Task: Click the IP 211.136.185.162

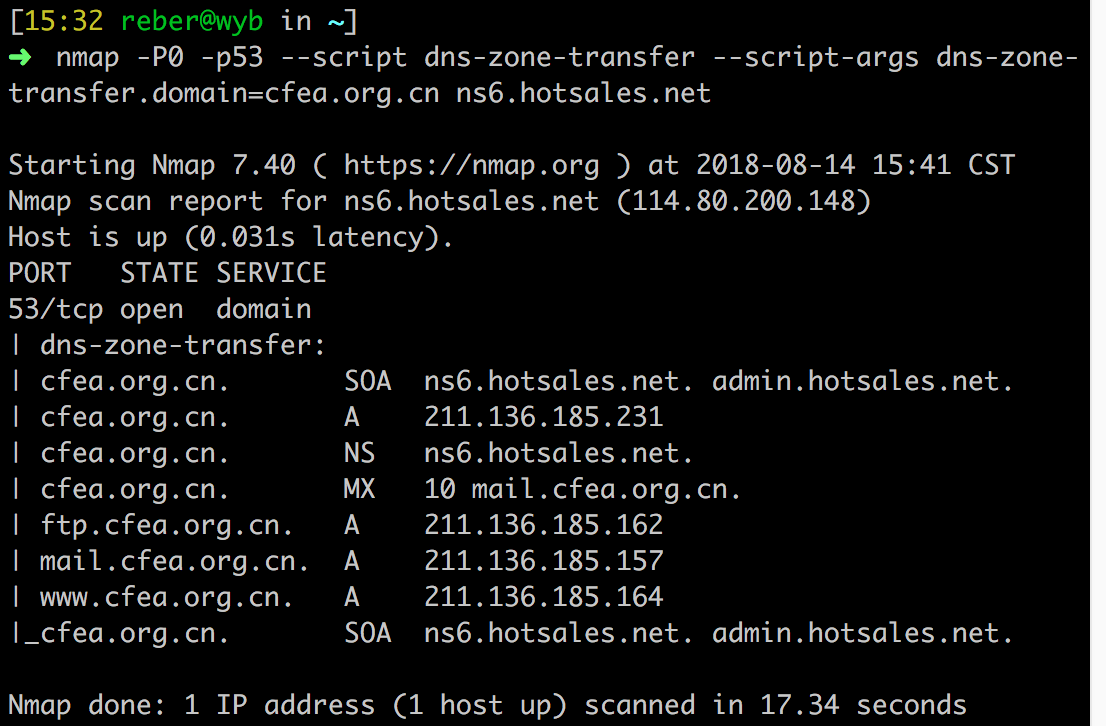Action: pos(543,525)
